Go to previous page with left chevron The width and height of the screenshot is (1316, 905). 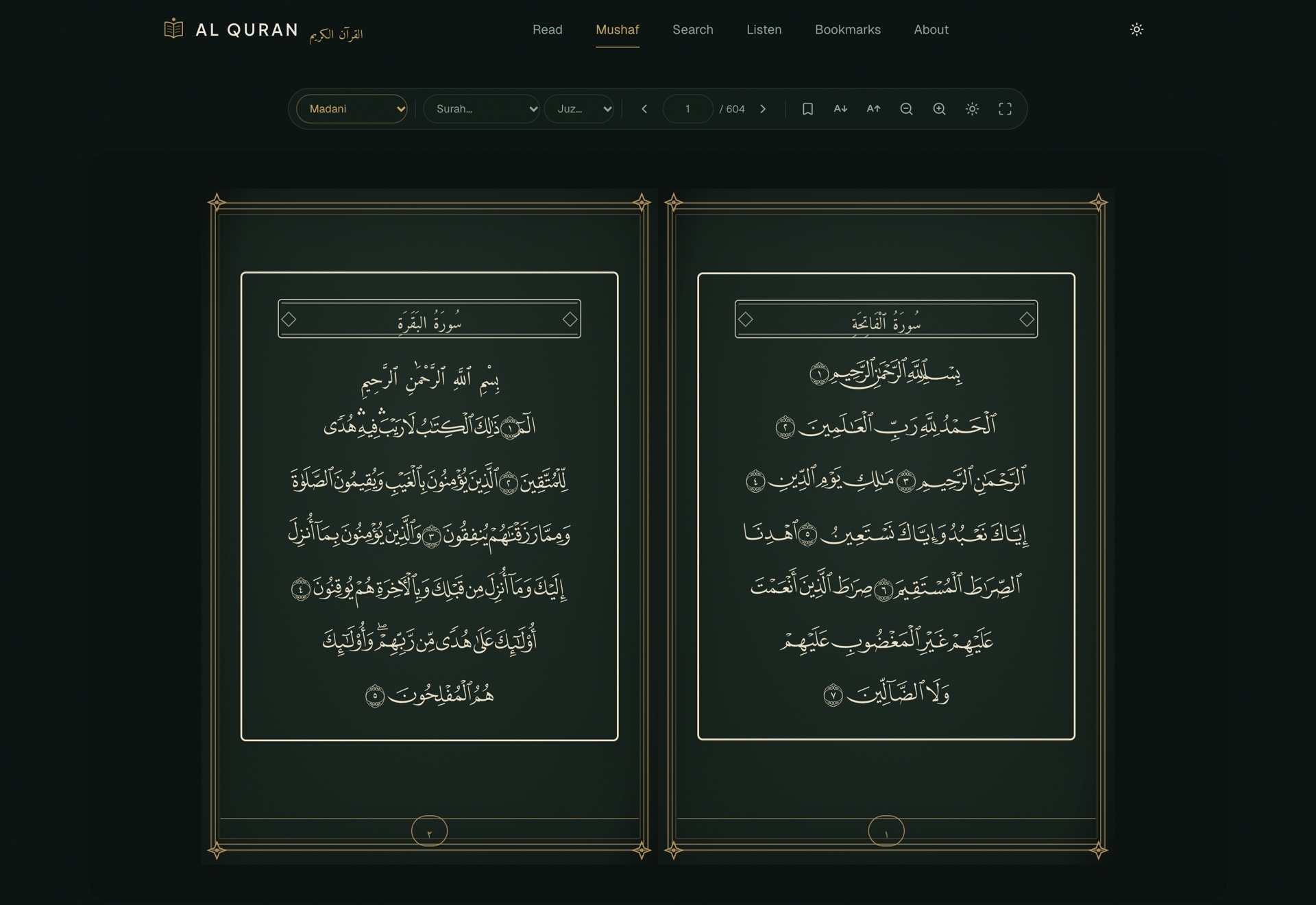(x=644, y=109)
